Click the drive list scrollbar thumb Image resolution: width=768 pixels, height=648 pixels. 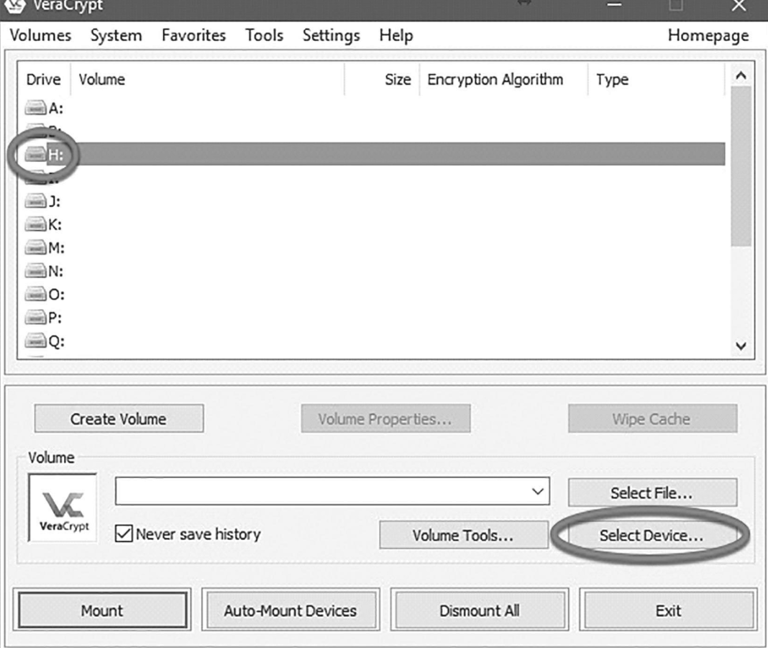click(x=741, y=166)
